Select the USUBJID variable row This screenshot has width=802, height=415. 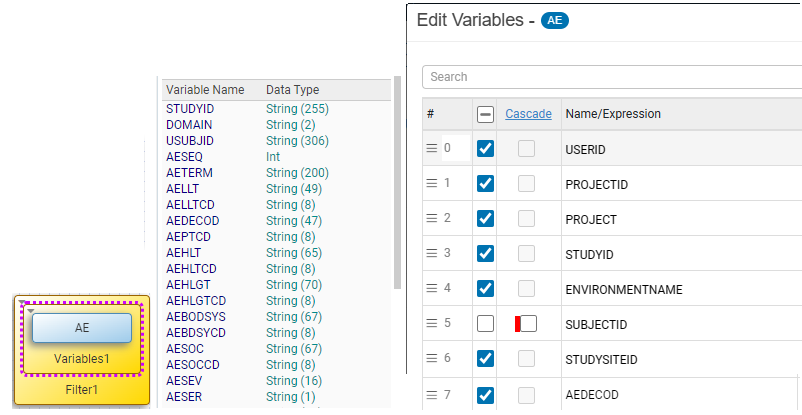pos(276,141)
